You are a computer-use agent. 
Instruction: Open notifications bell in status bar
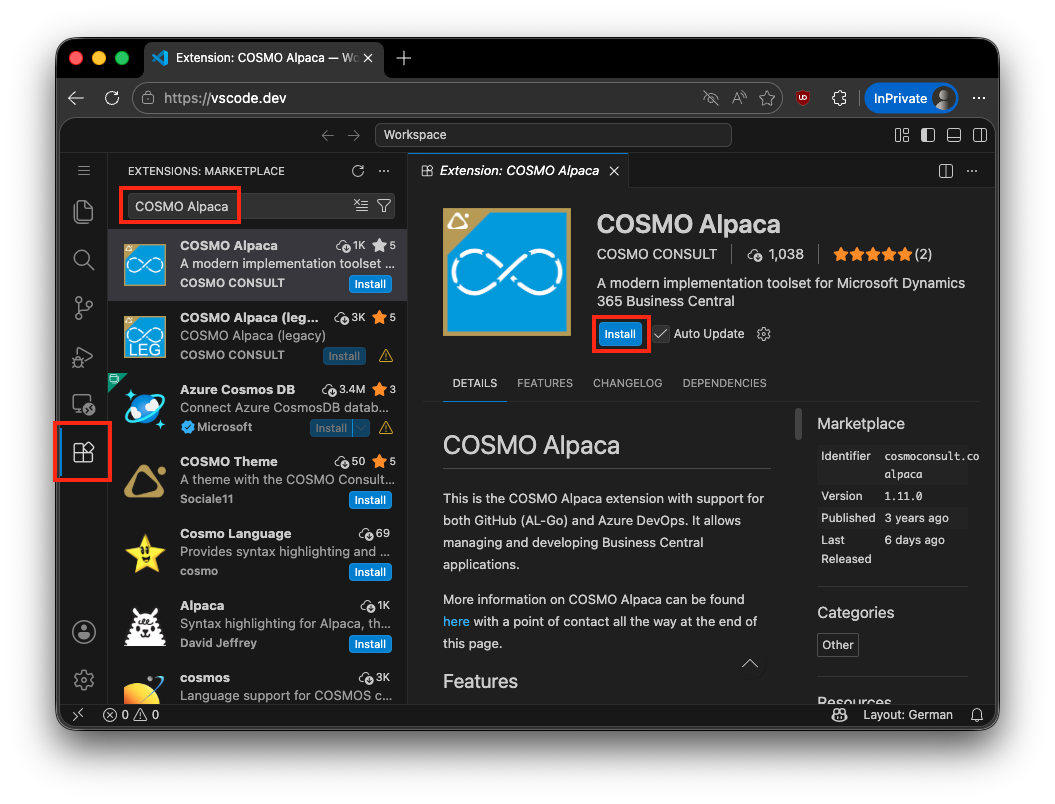pyautogui.click(x=977, y=715)
